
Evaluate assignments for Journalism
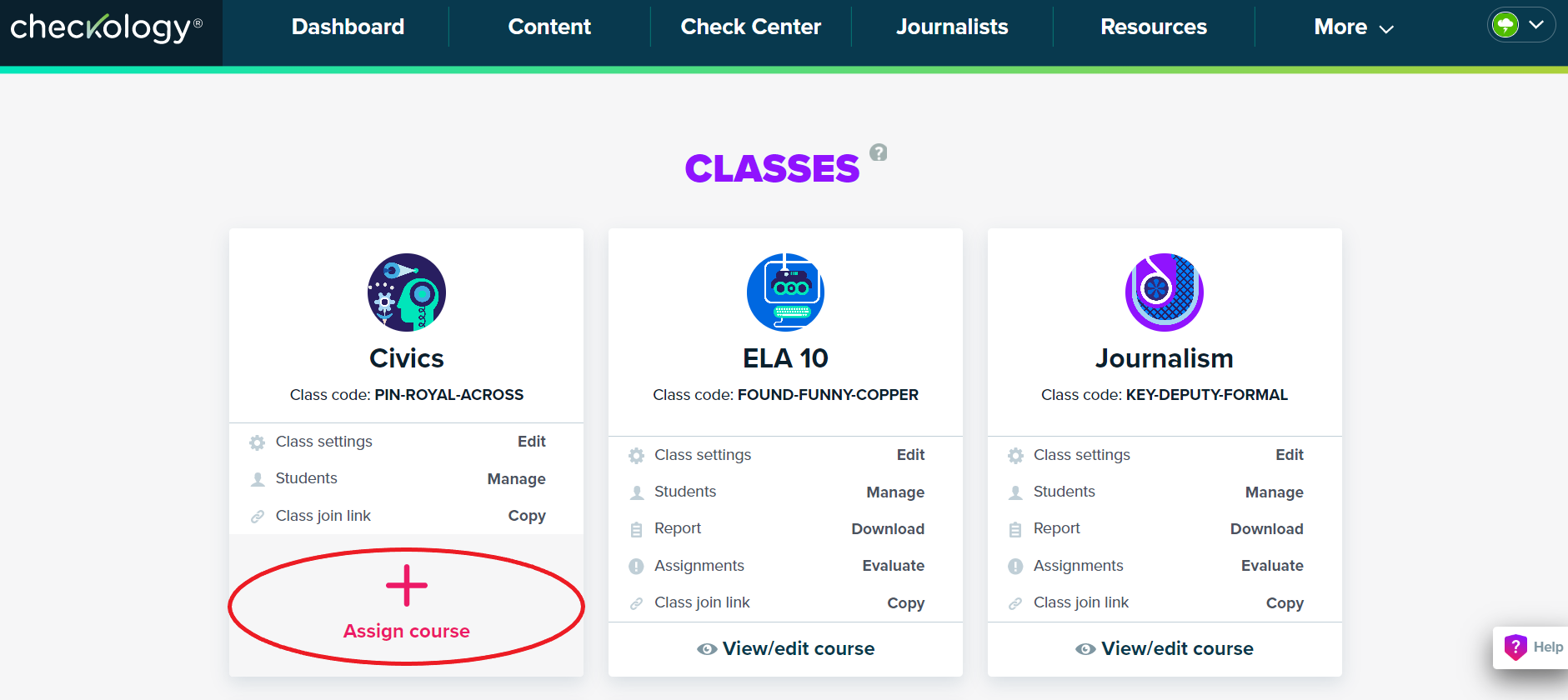tap(1272, 566)
